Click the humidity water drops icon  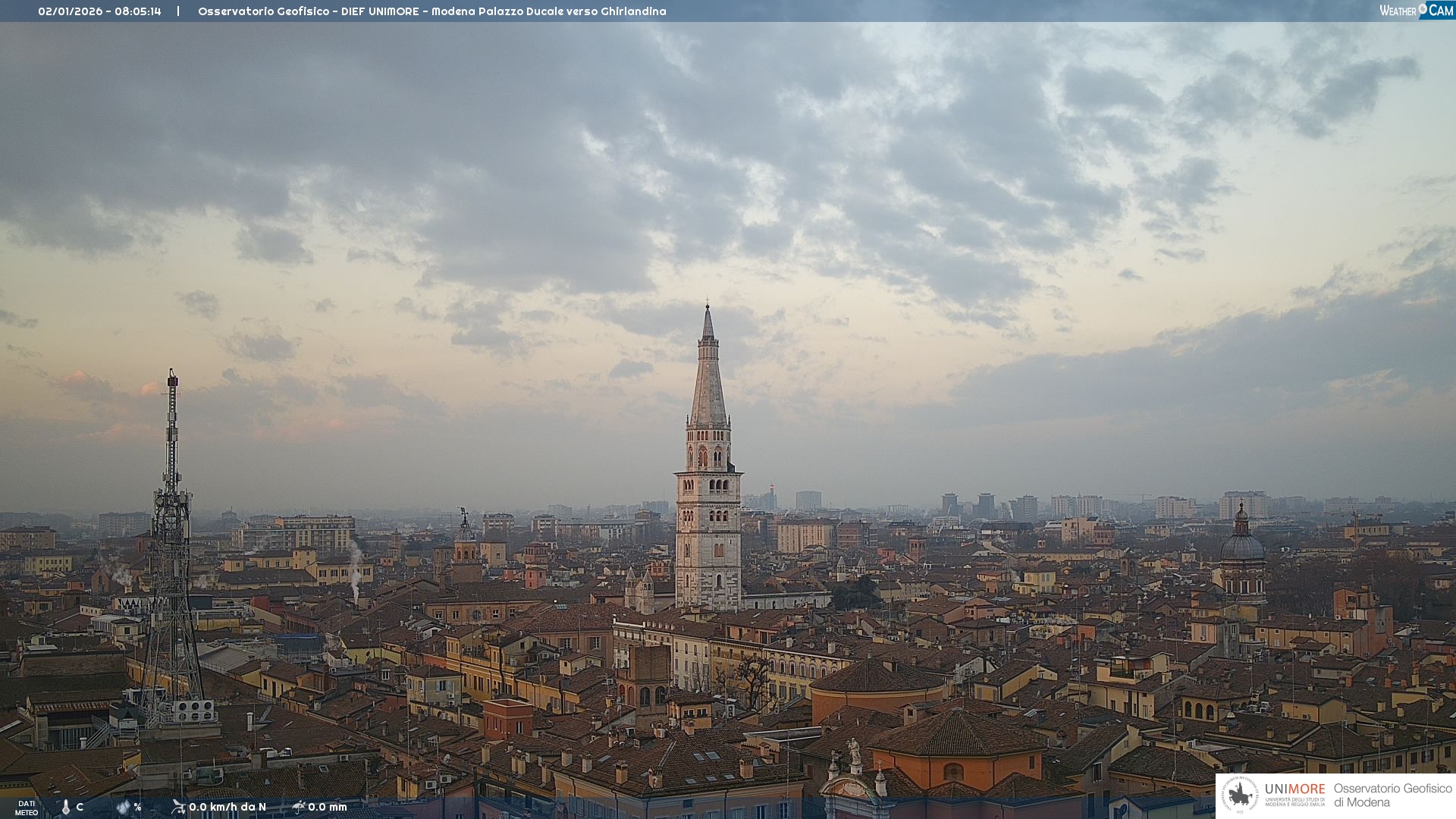pos(123,808)
